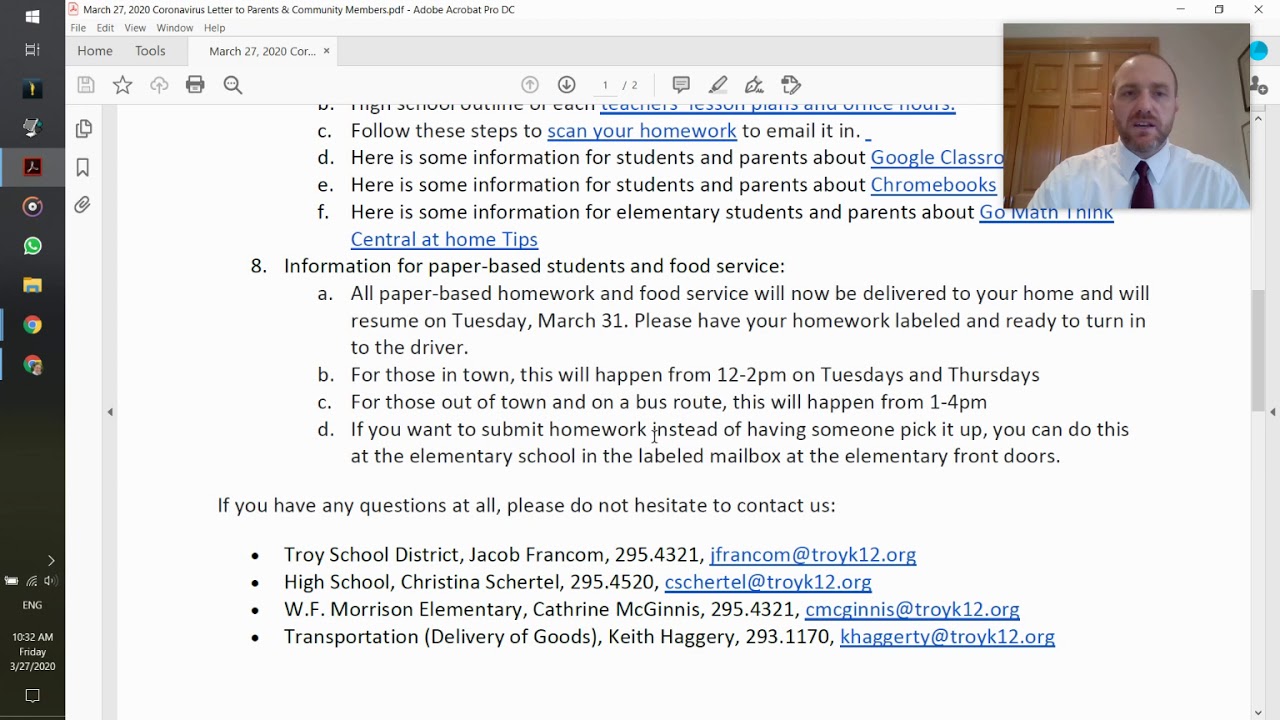
Task: Open the Chromebooks link
Action: tap(933, 185)
